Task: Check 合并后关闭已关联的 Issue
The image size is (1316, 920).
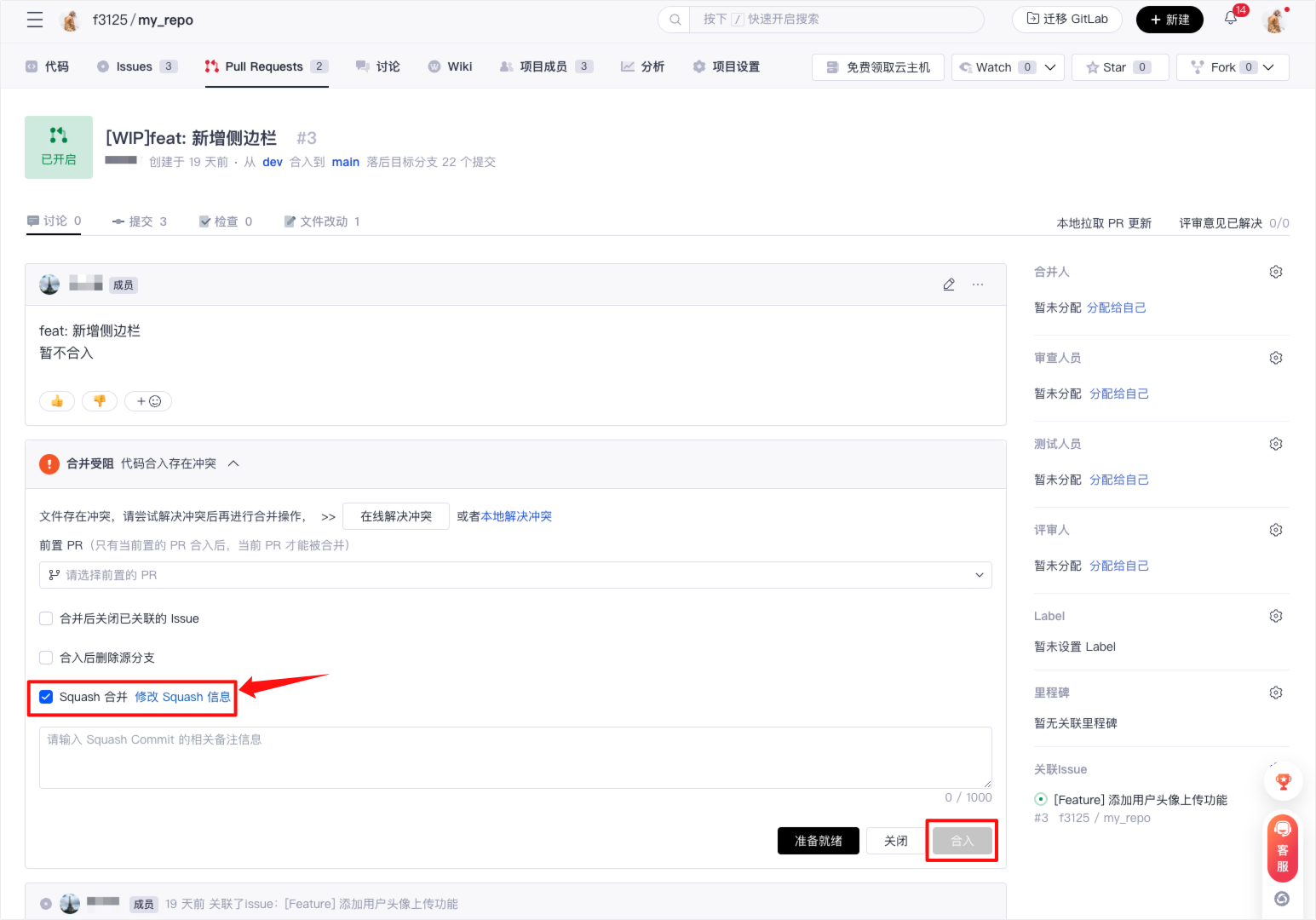Action: tap(46, 618)
